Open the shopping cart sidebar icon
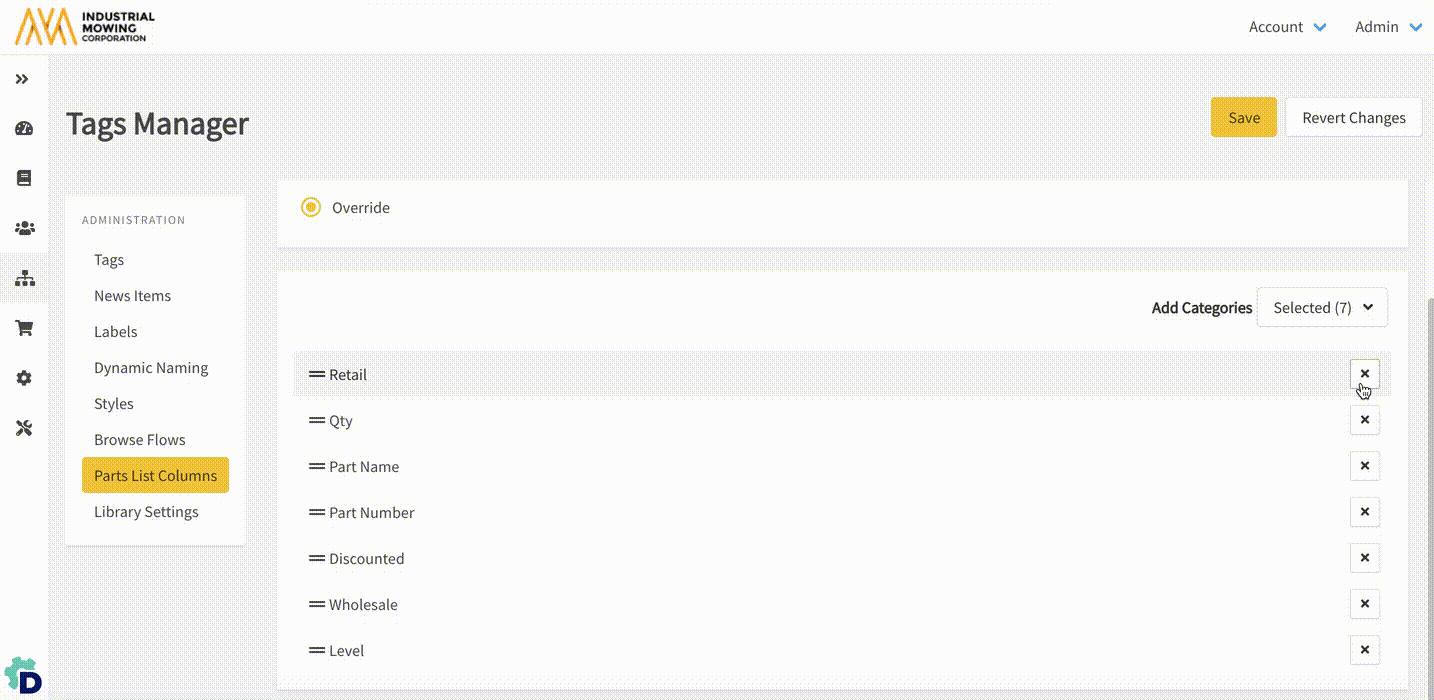 pos(24,328)
